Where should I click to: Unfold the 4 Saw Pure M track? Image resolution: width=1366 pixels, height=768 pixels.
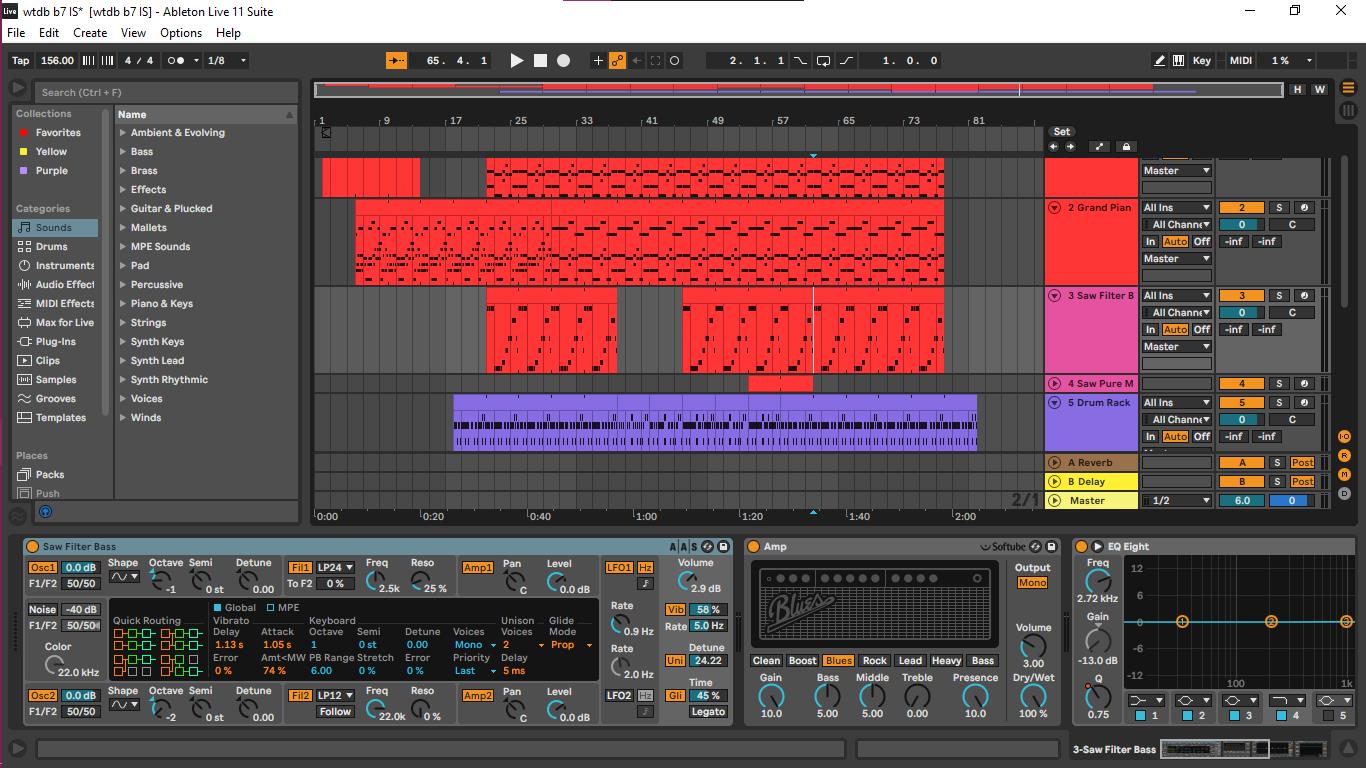click(x=1054, y=384)
